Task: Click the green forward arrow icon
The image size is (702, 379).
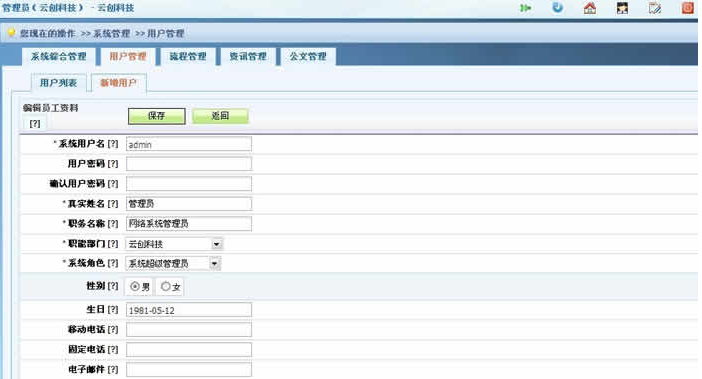Action: click(525, 8)
